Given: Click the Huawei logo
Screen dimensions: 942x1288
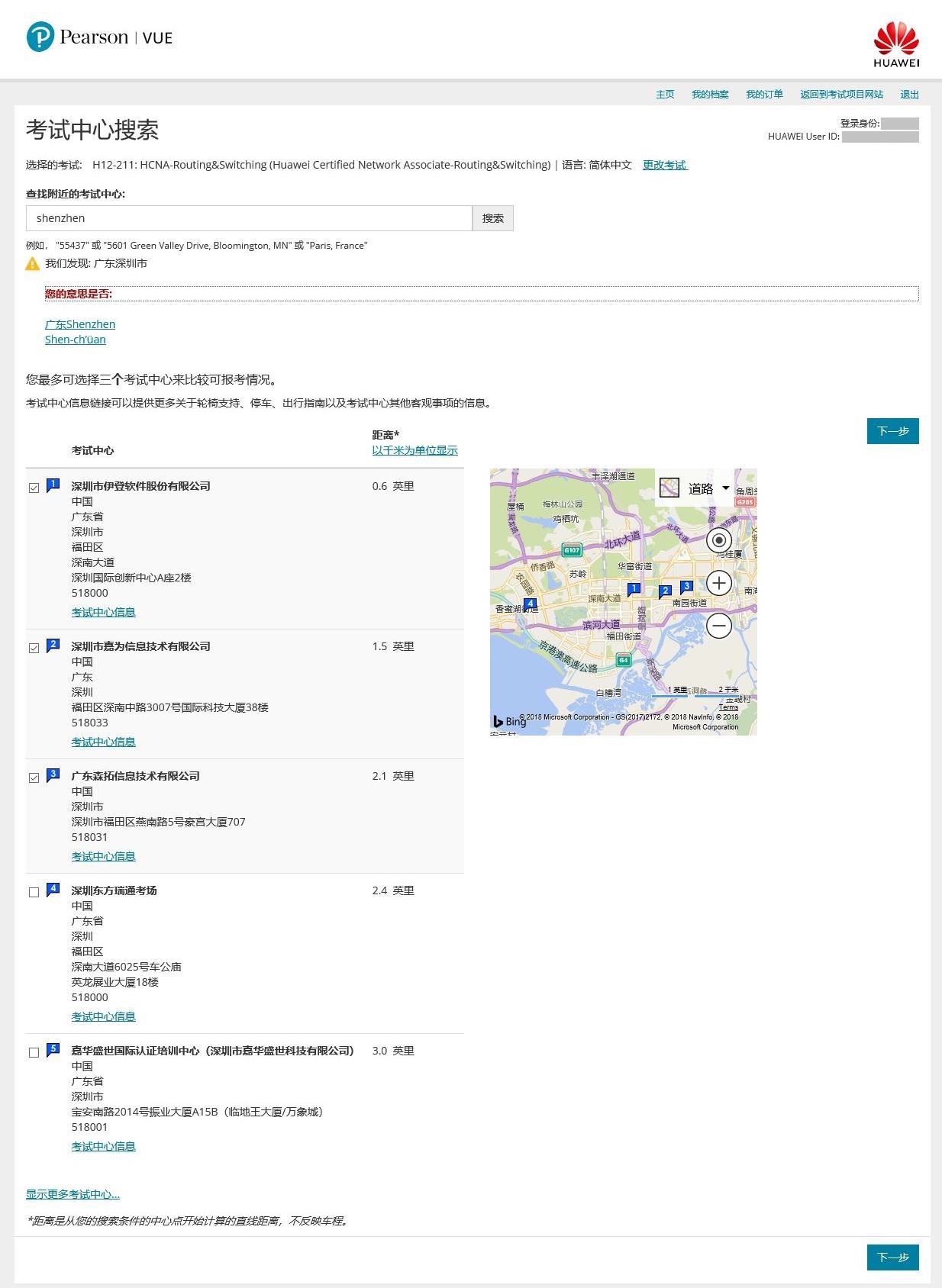Looking at the screenshot, I should point(896,44).
